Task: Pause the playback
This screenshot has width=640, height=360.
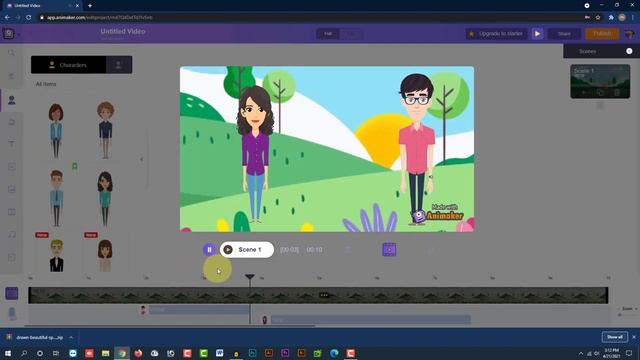Action: (209, 249)
